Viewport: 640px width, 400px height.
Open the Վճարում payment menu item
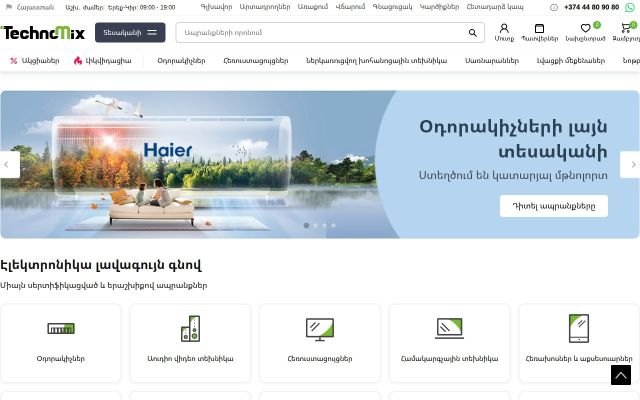point(350,7)
